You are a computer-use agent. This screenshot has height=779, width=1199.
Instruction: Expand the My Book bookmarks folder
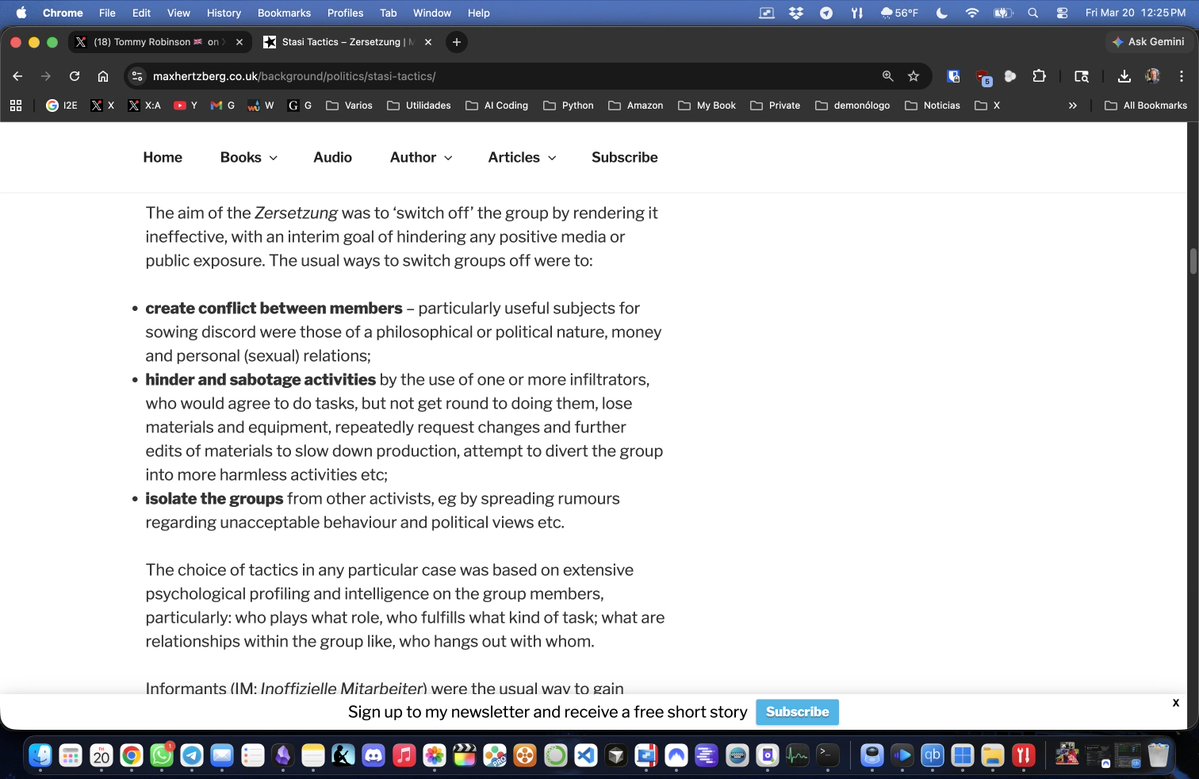[x=707, y=105]
